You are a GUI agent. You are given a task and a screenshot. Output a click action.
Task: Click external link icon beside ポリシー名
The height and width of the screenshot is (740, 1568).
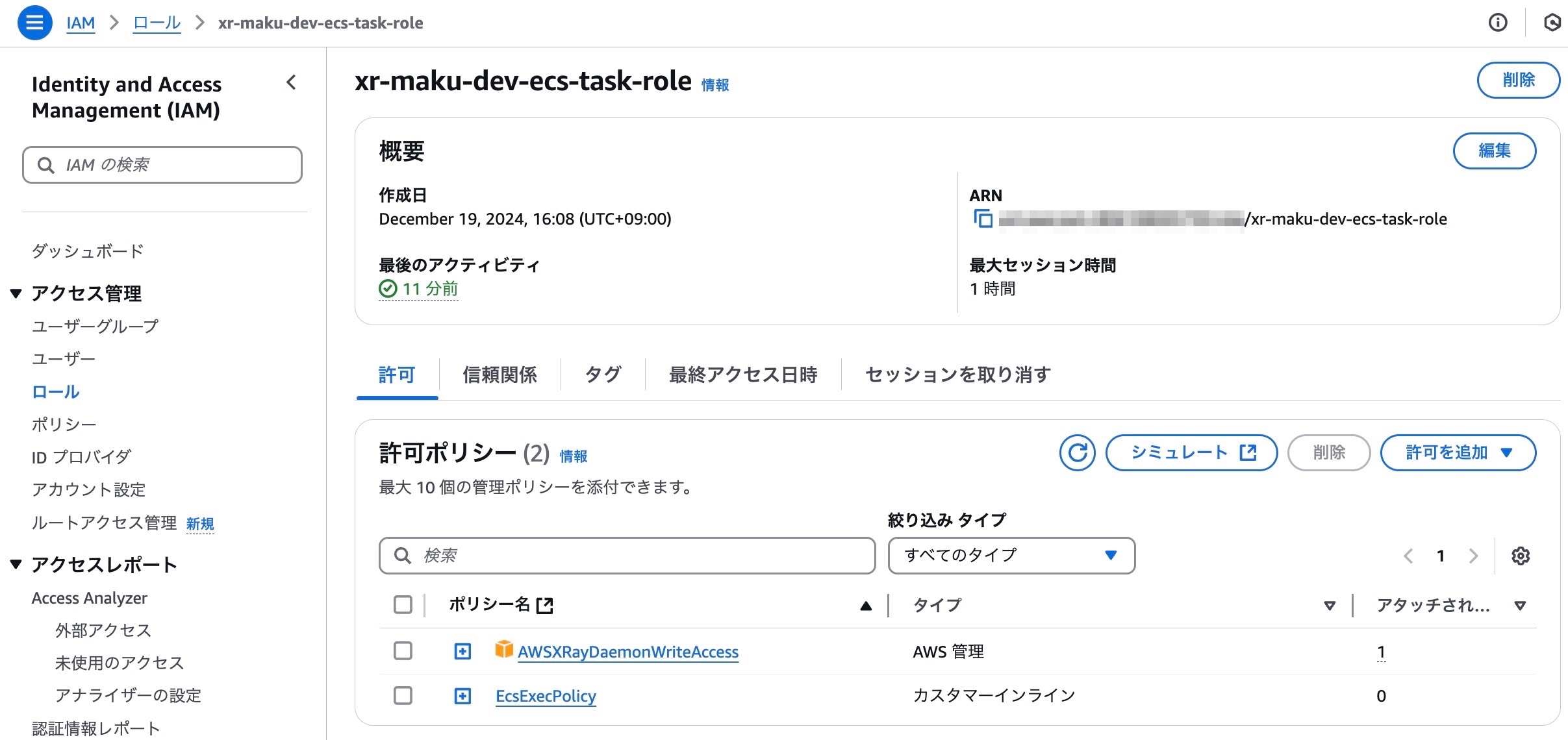pyautogui.click(x=544, y=606)
